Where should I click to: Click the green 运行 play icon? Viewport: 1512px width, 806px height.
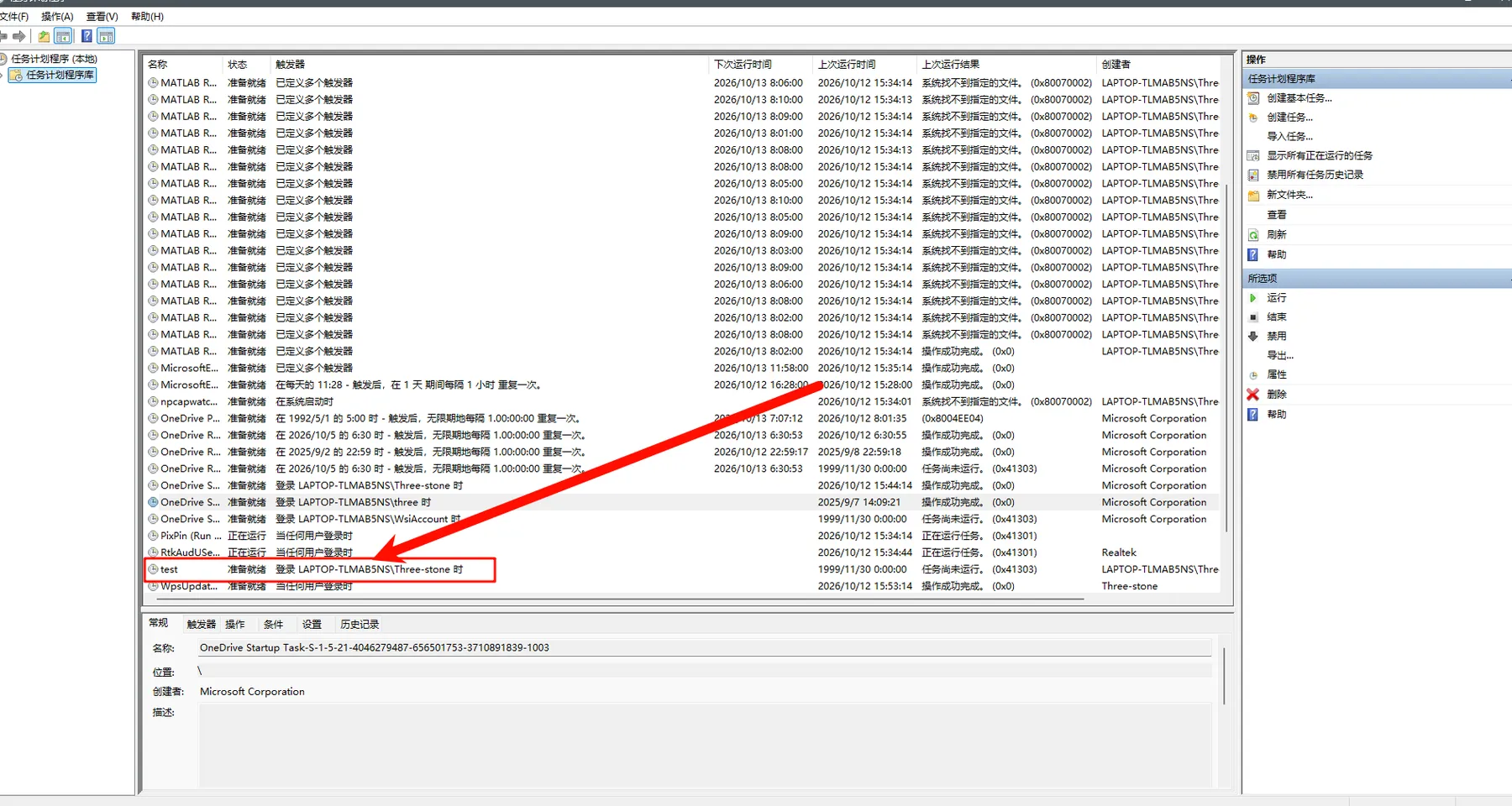[1253, 298]
